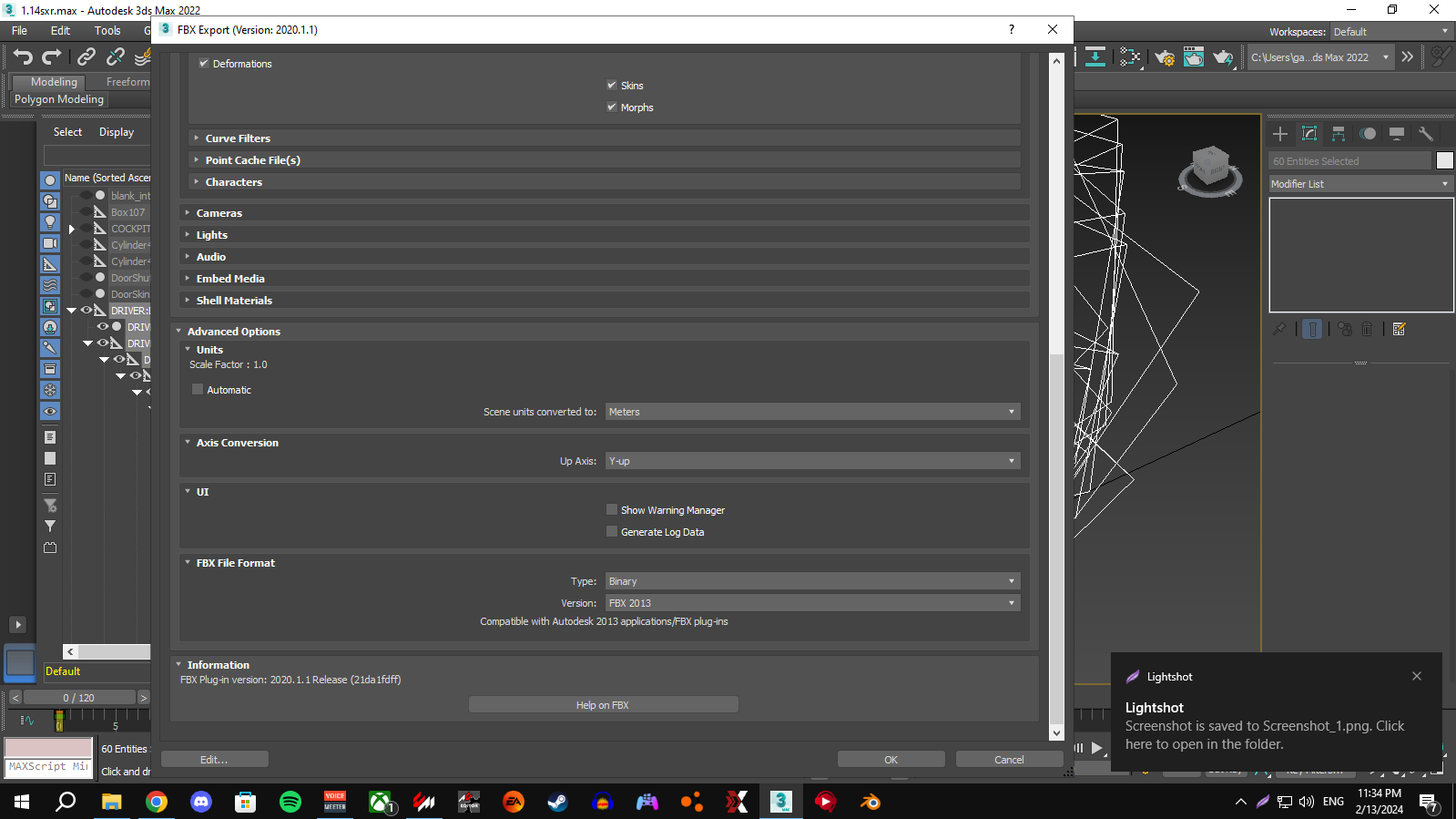
Task: Open the Modify tab in Command Panel
Action: click(1309, 134)
